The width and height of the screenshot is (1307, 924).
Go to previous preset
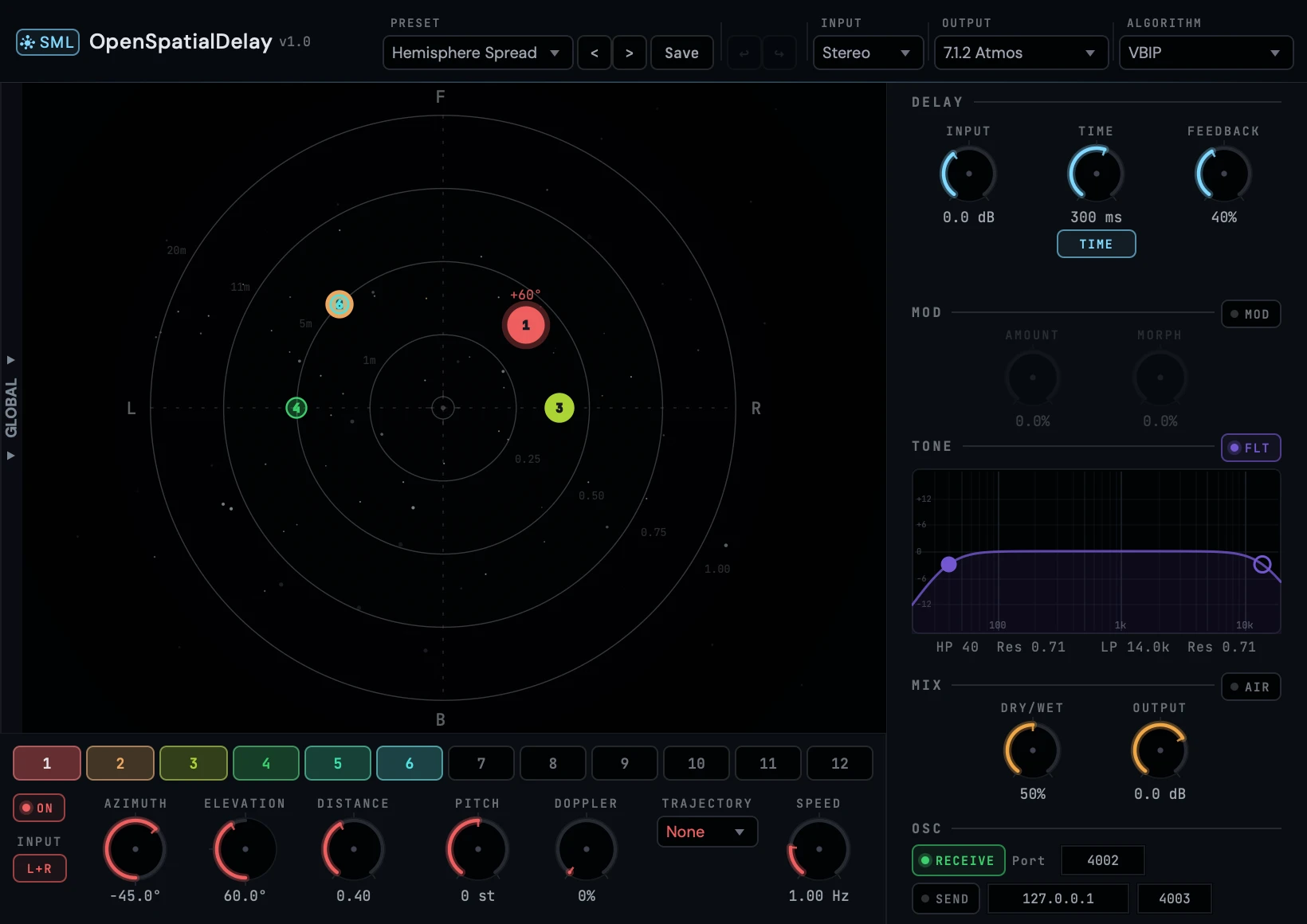pyautogui.click(x=595, y=53)
